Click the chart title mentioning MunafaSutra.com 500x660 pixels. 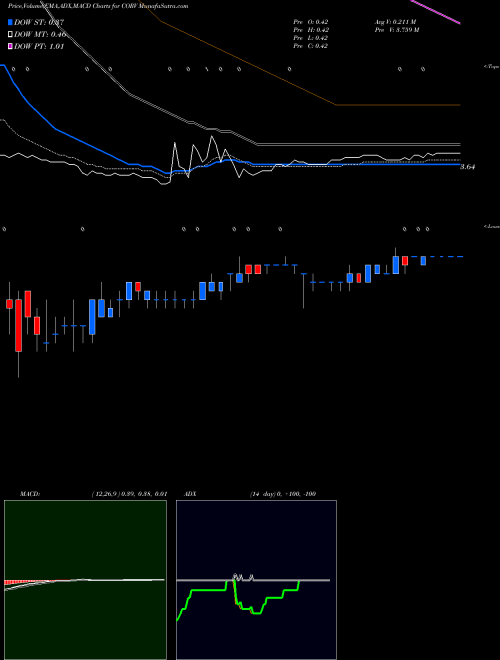pos(98,6)
